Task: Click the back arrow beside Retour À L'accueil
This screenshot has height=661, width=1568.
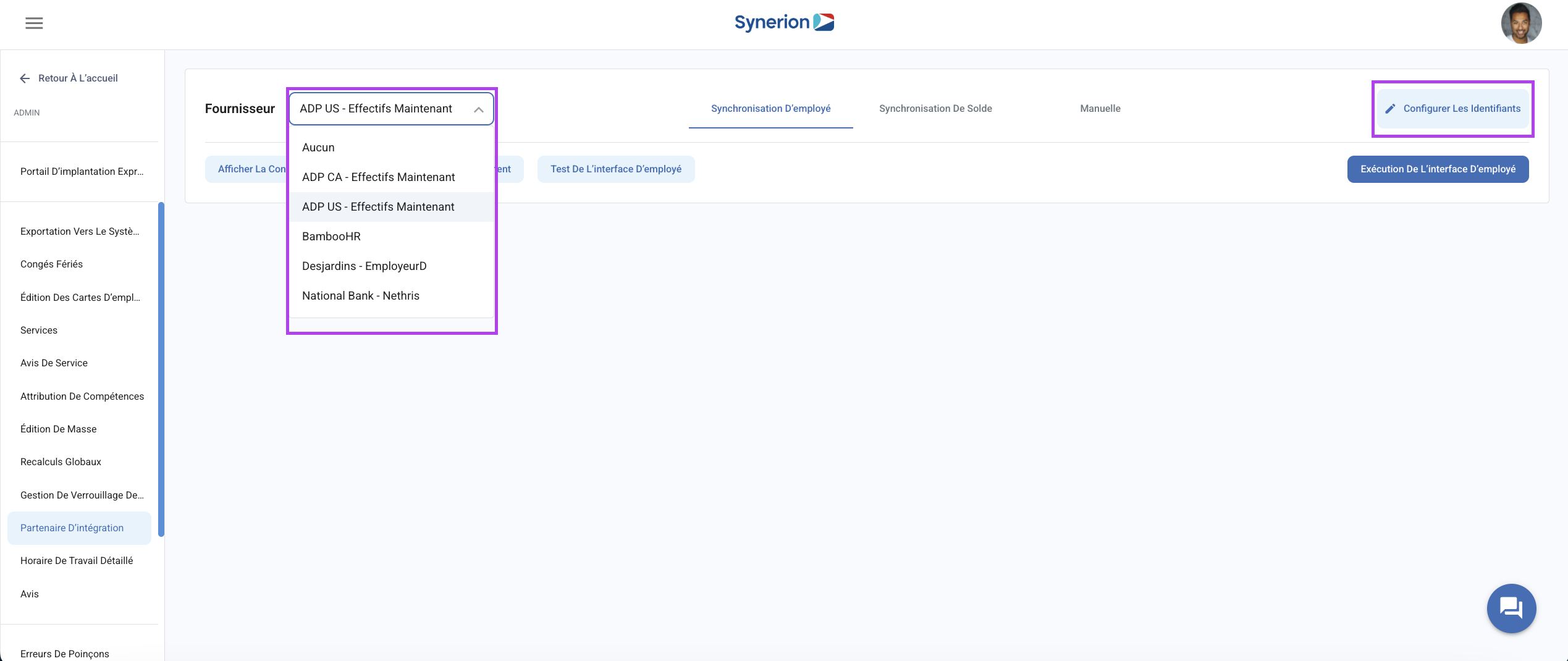Action: point(25,78)
